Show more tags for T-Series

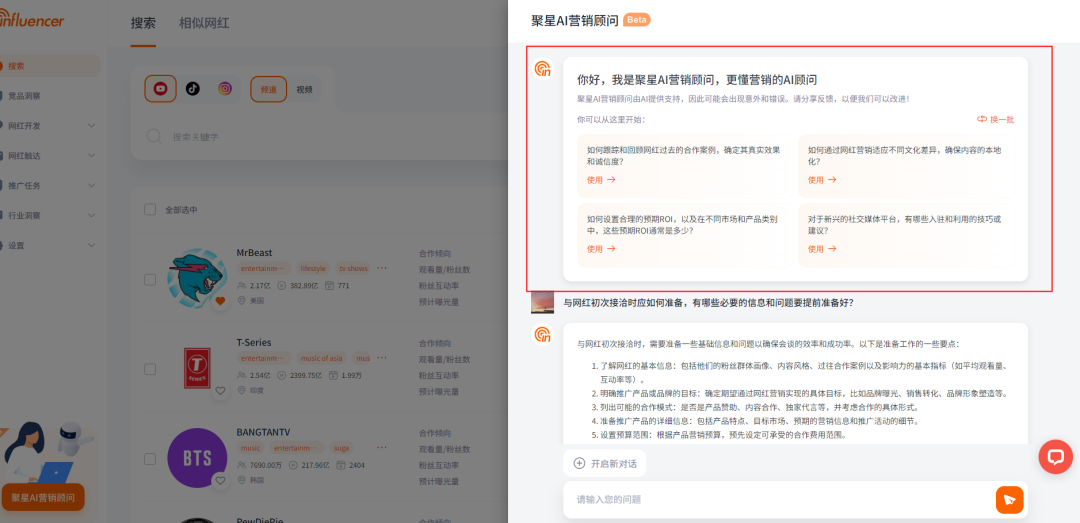coord(382,358)
